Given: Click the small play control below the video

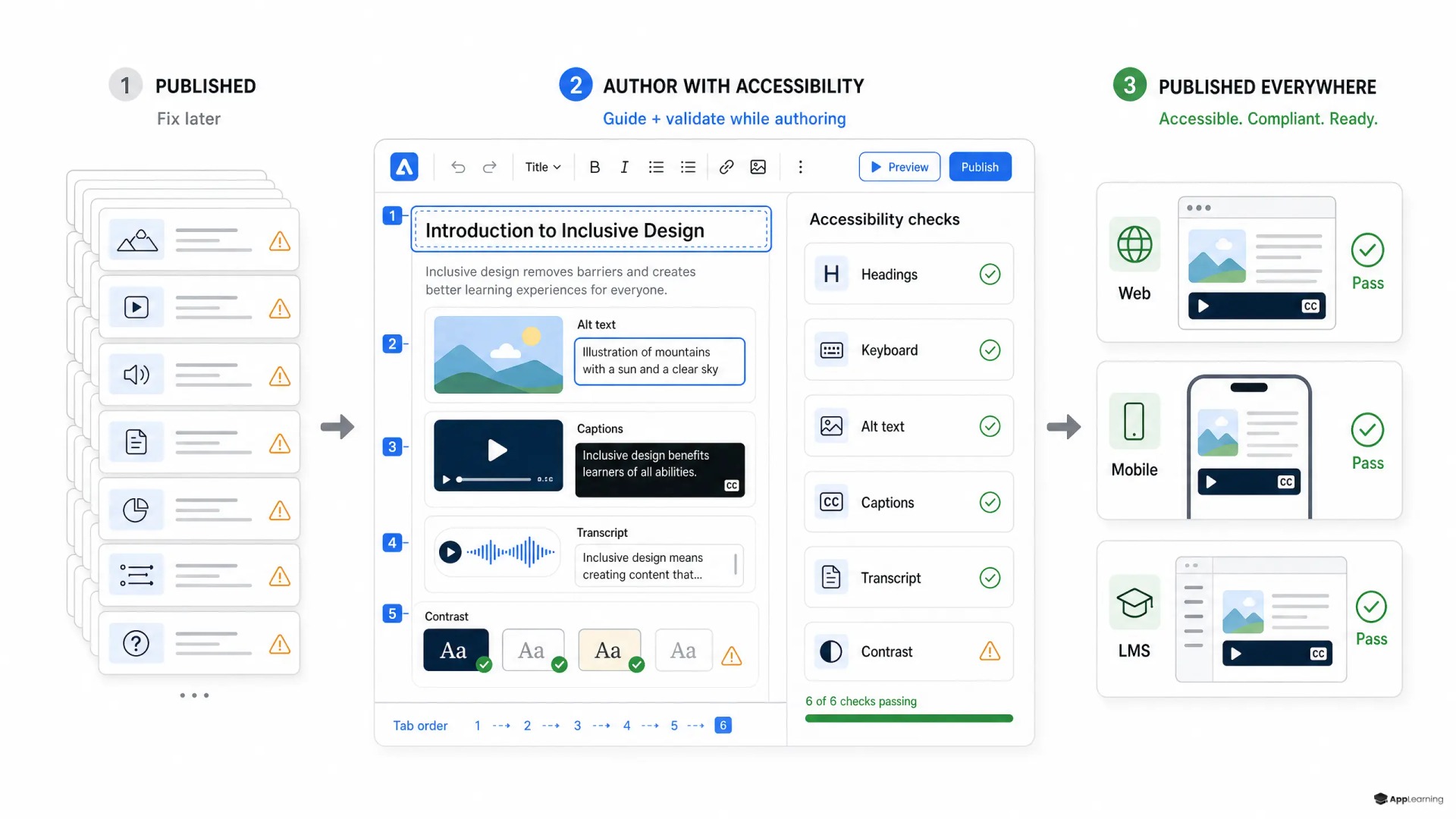Looking at the screenshot, I should [x=446, y=479].
